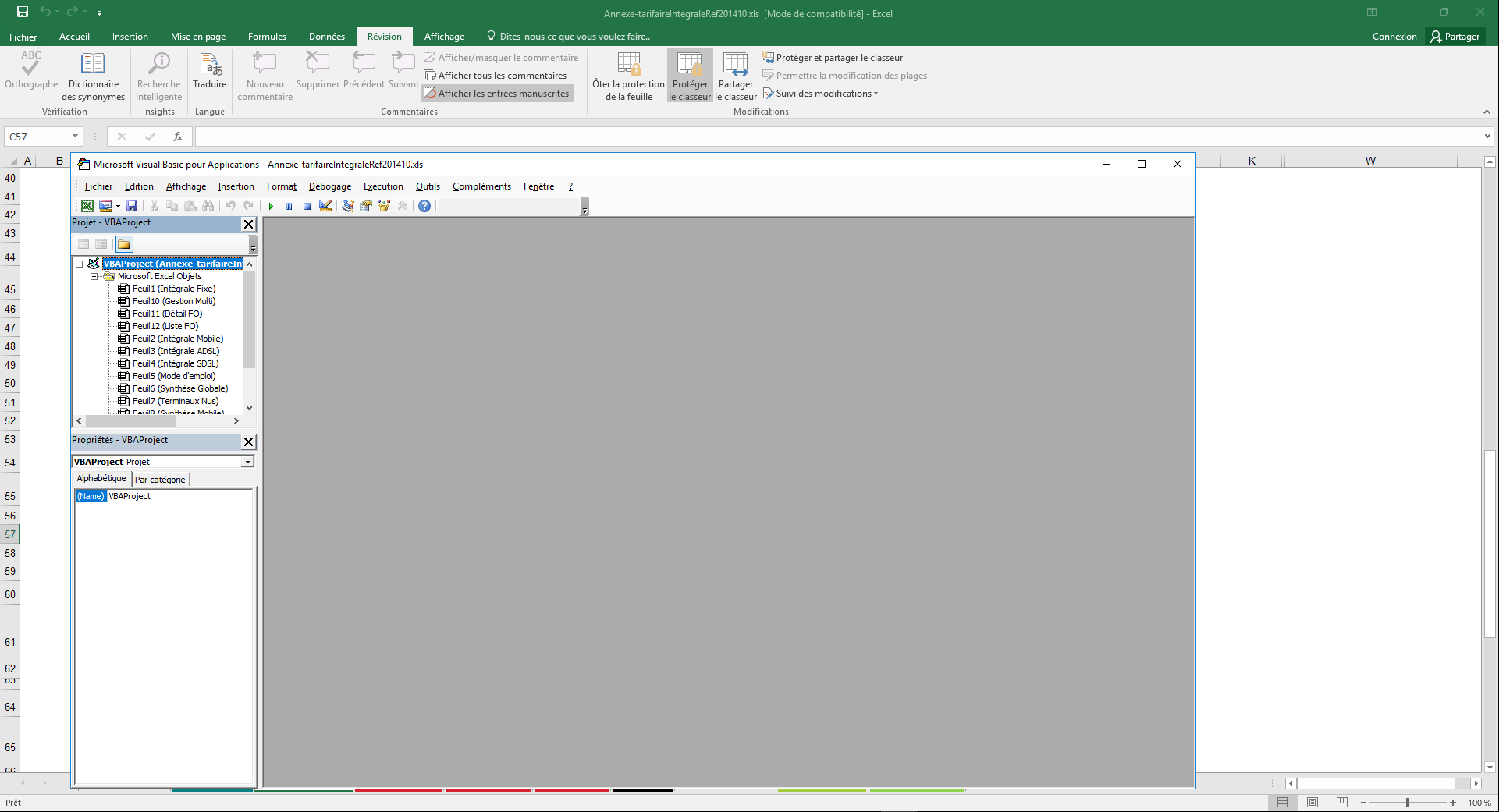Click Protéger et partager le classeur
1499x812 pixels.
tap(833, 57)
